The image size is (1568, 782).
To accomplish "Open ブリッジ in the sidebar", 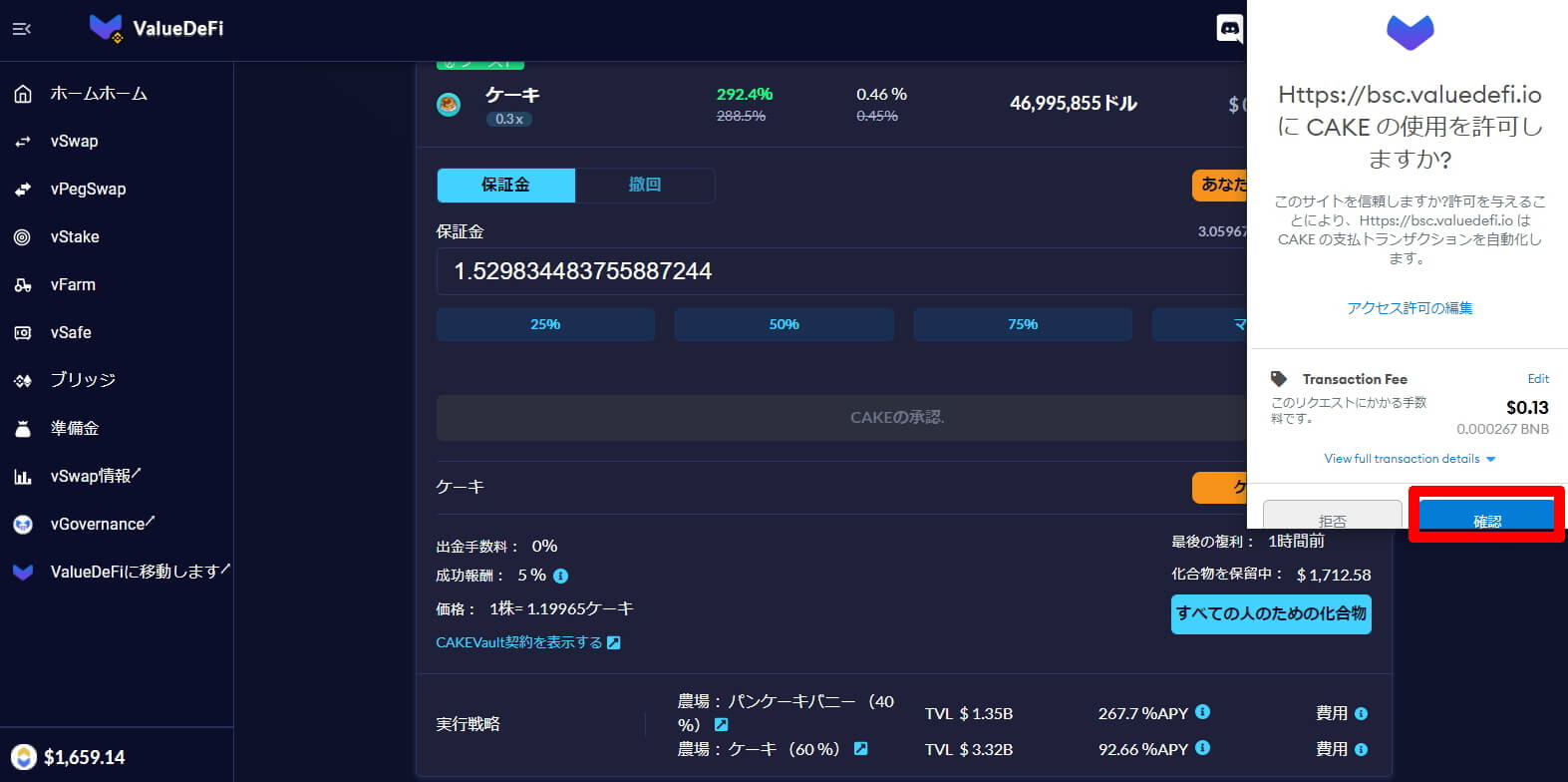I will point(83,380).
